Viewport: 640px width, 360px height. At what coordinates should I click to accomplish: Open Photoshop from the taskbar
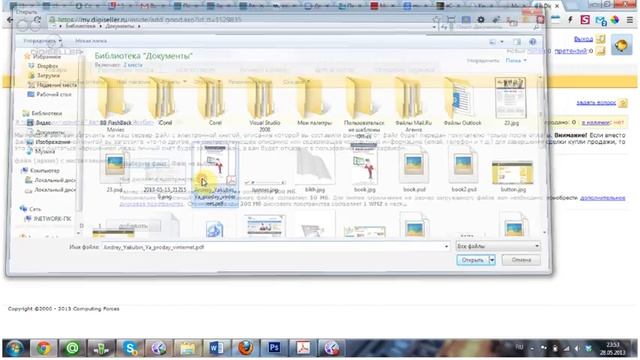point(274,349)
